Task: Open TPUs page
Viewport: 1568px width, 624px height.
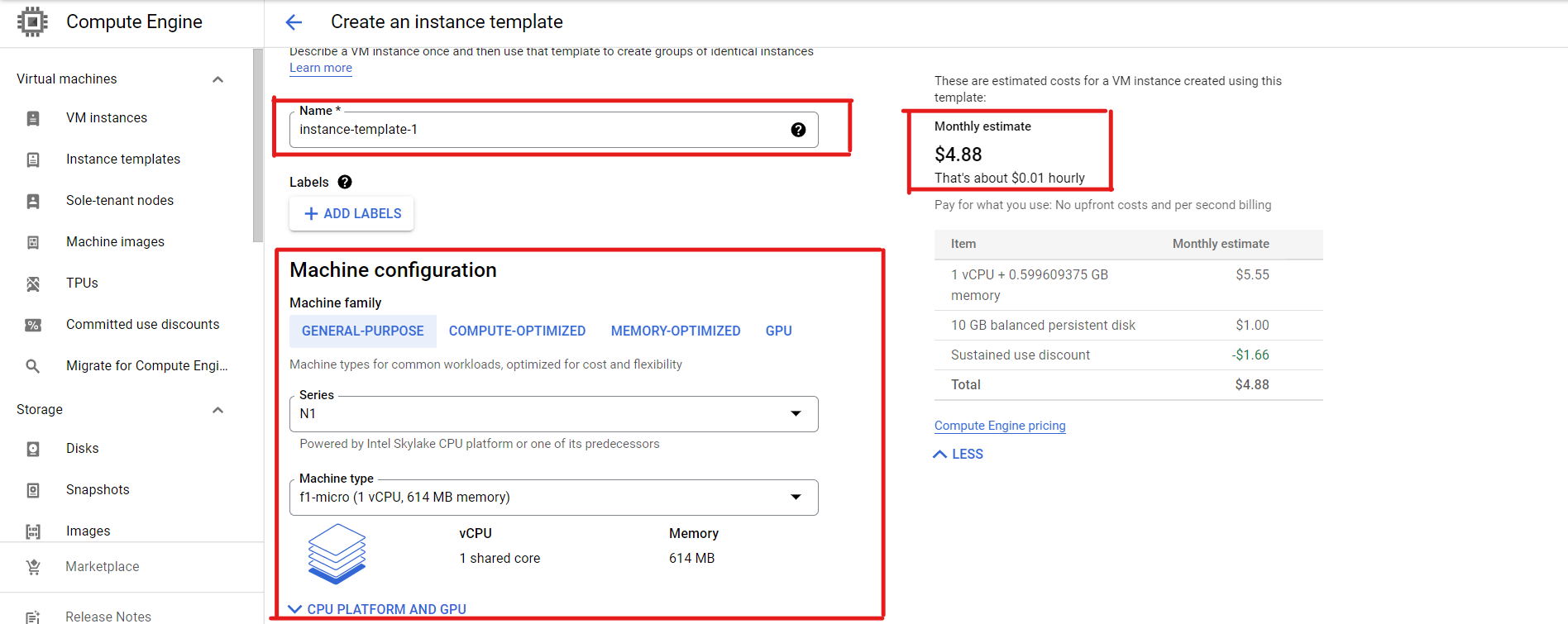Action: [82, 283]
